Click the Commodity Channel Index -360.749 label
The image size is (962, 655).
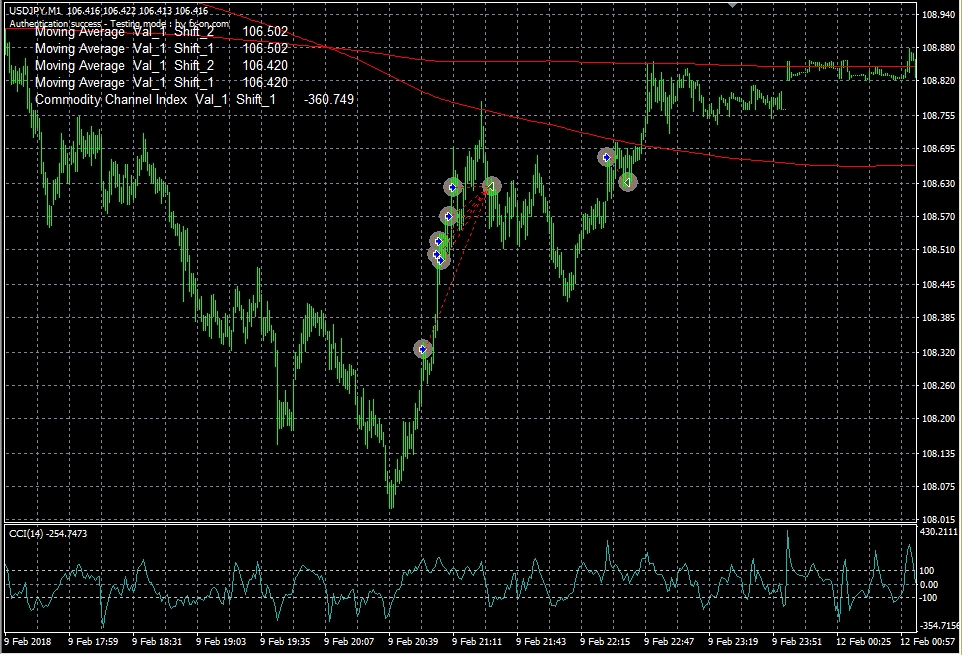click(x=194, y=99)
